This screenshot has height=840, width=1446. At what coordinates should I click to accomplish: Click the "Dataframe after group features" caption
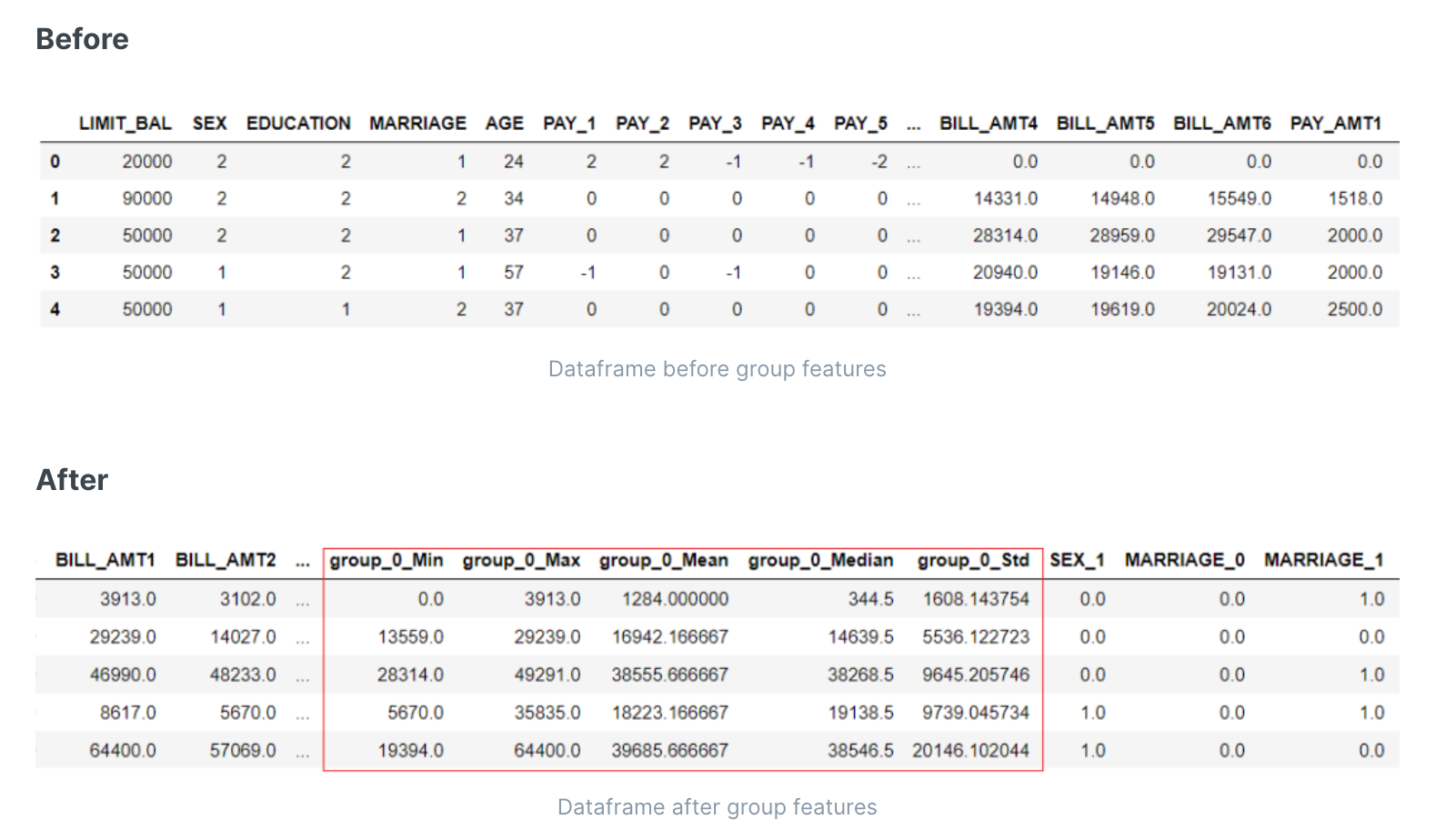pos(717,807)
